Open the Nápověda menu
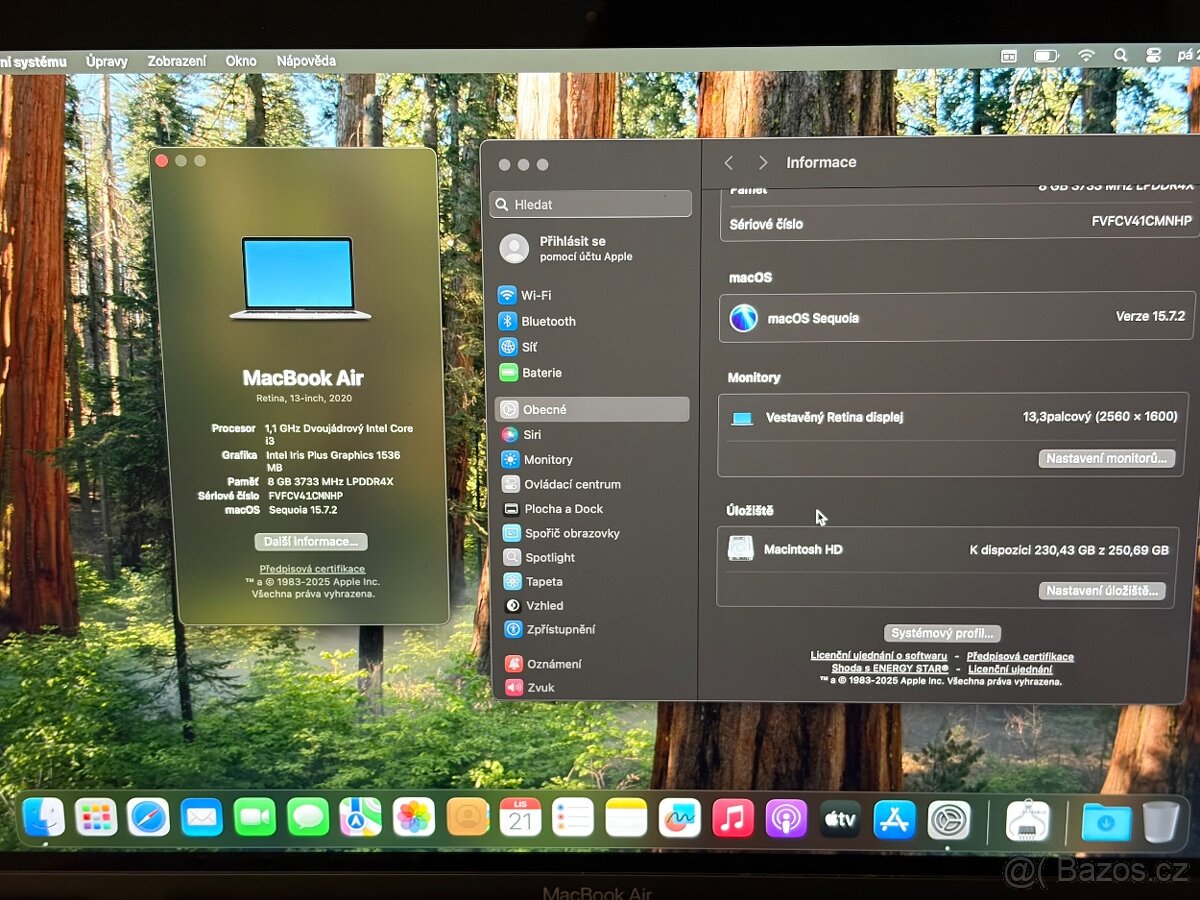Image resolution: width=1200 pixels, height=900 pixels. coord(305,61)
